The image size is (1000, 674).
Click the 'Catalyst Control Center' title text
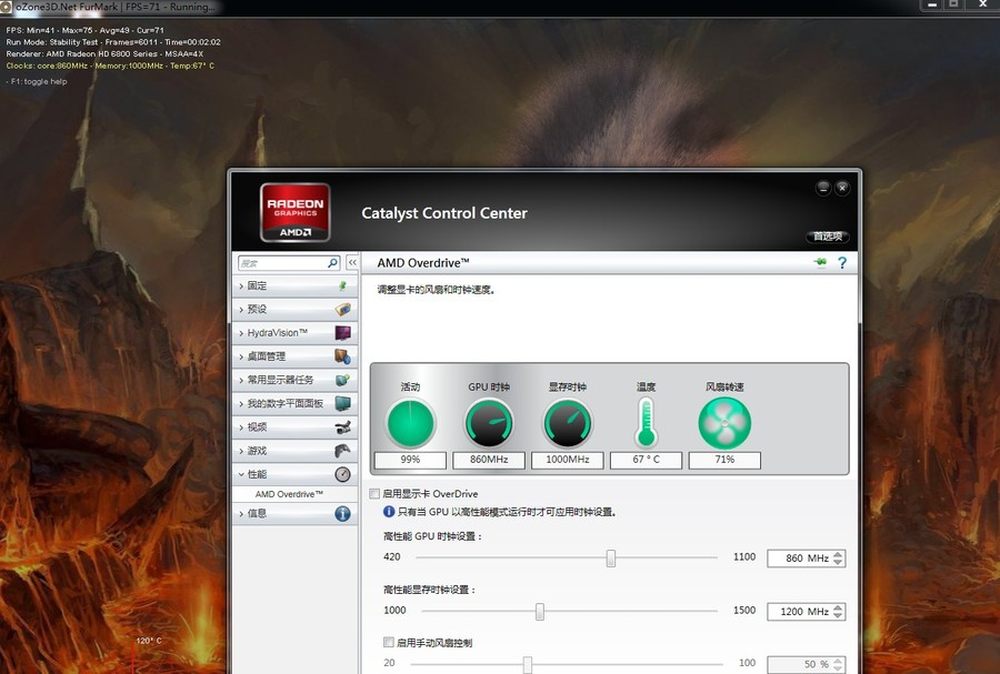(445, 213)
